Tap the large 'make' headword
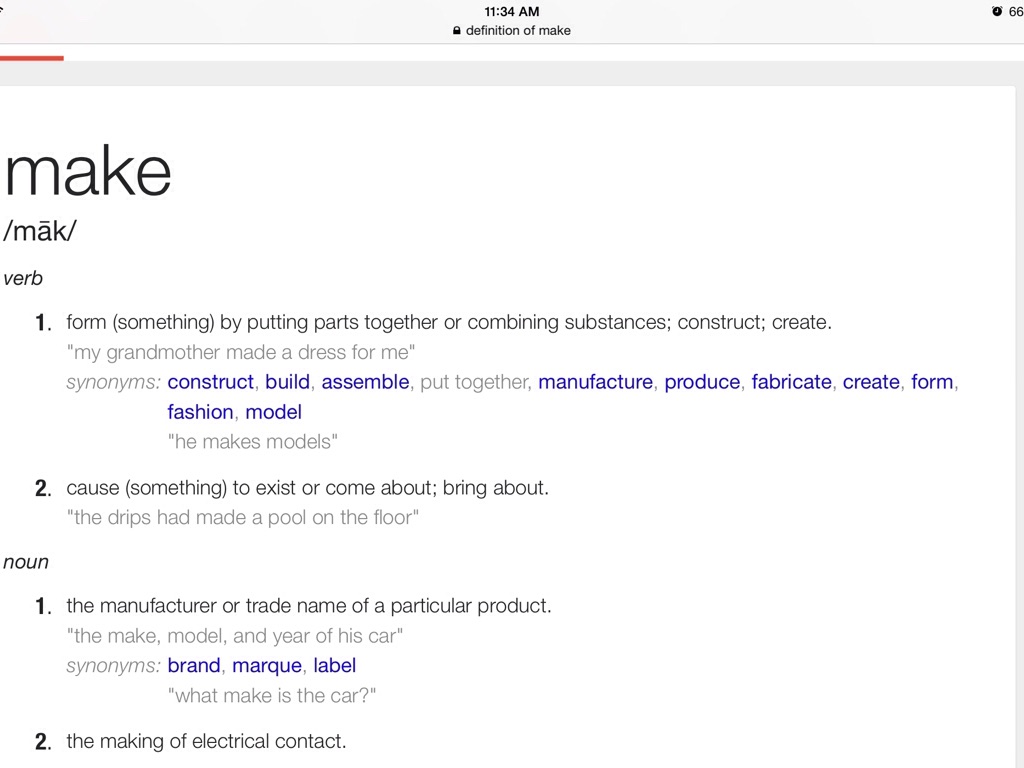The image size is (1024, 768). (88, 171)
